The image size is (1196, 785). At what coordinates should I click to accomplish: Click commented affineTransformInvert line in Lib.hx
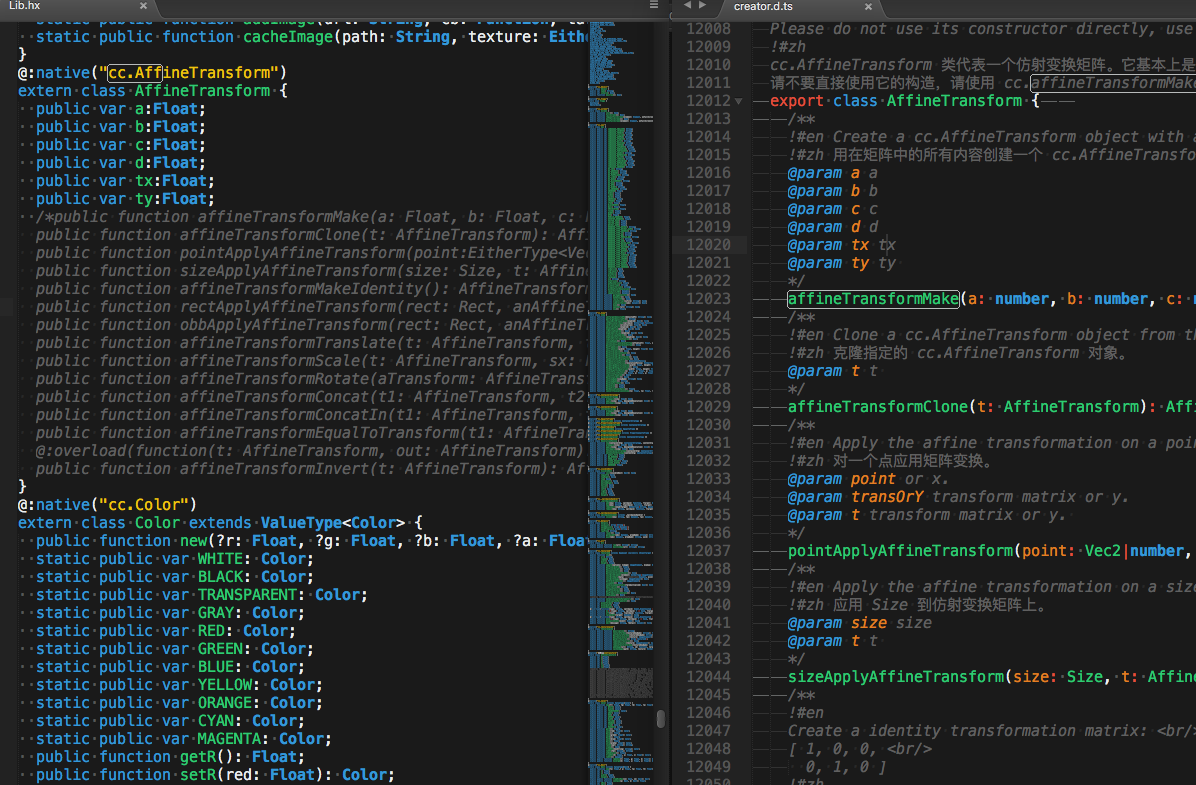pos(311,469)
